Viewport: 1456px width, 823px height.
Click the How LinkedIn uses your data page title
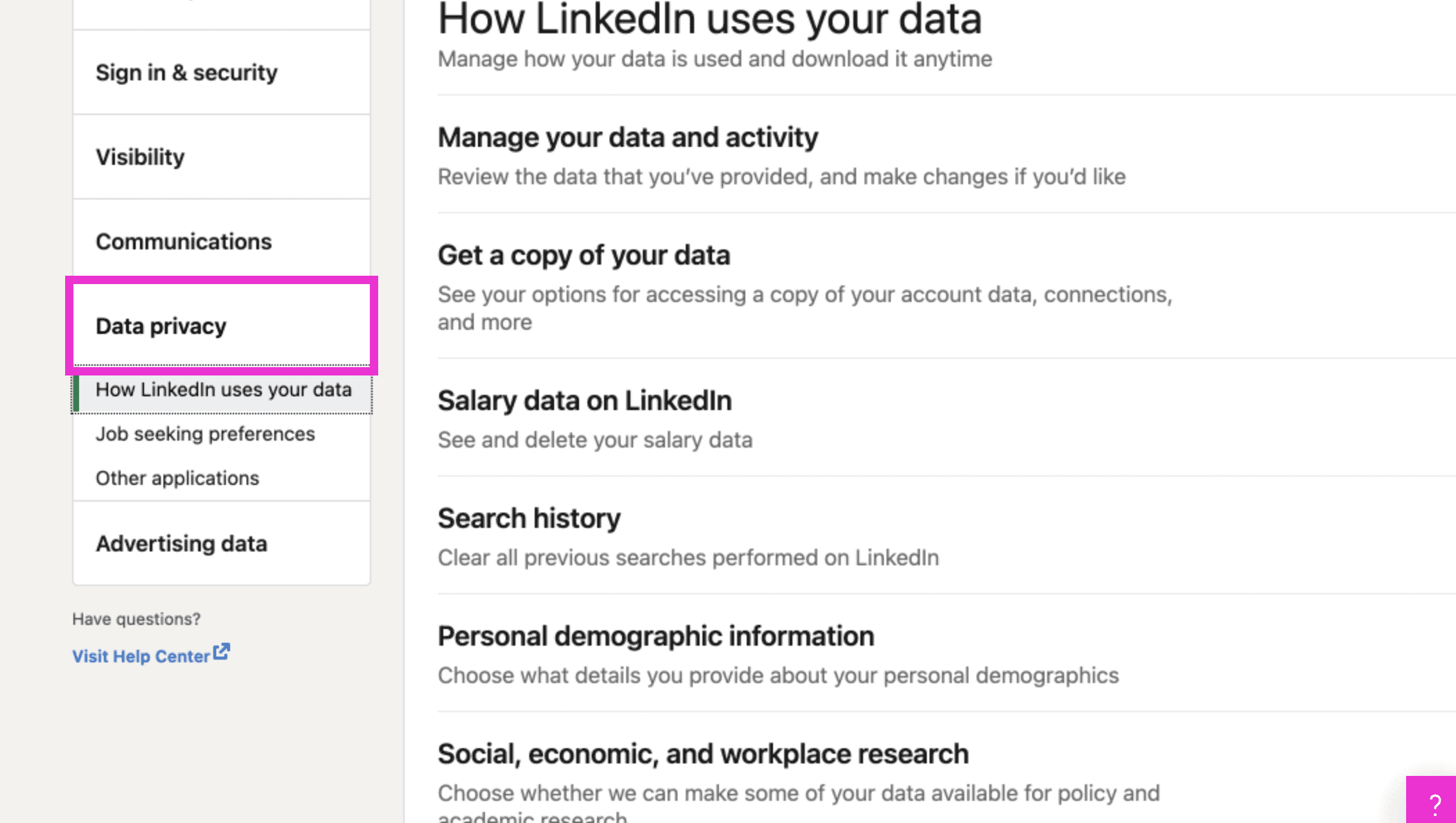tap(709, 19)
